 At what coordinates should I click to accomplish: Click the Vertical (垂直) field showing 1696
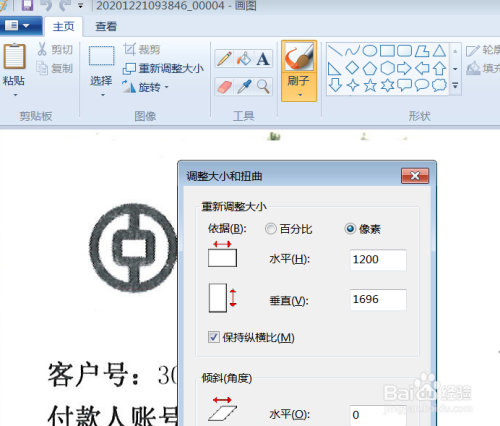point(378,299)
